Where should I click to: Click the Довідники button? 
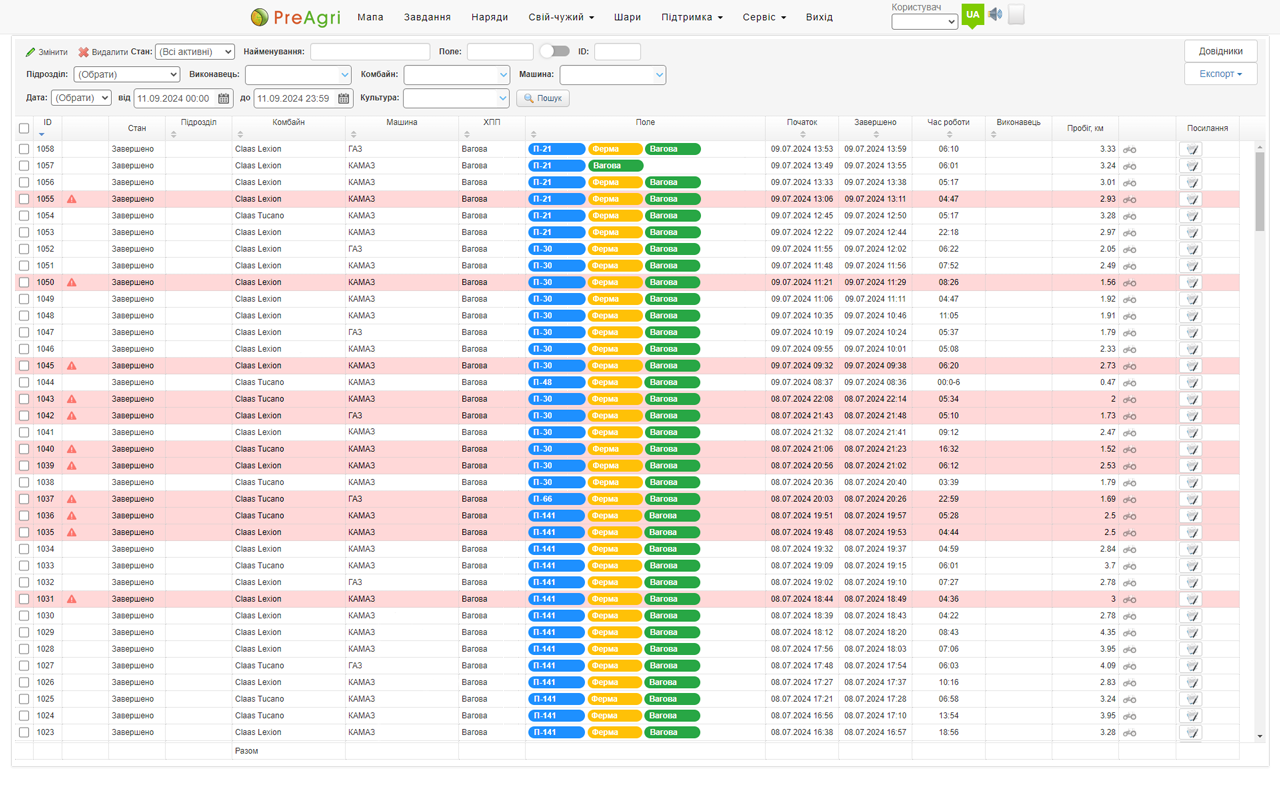(x=1221, y=51)
